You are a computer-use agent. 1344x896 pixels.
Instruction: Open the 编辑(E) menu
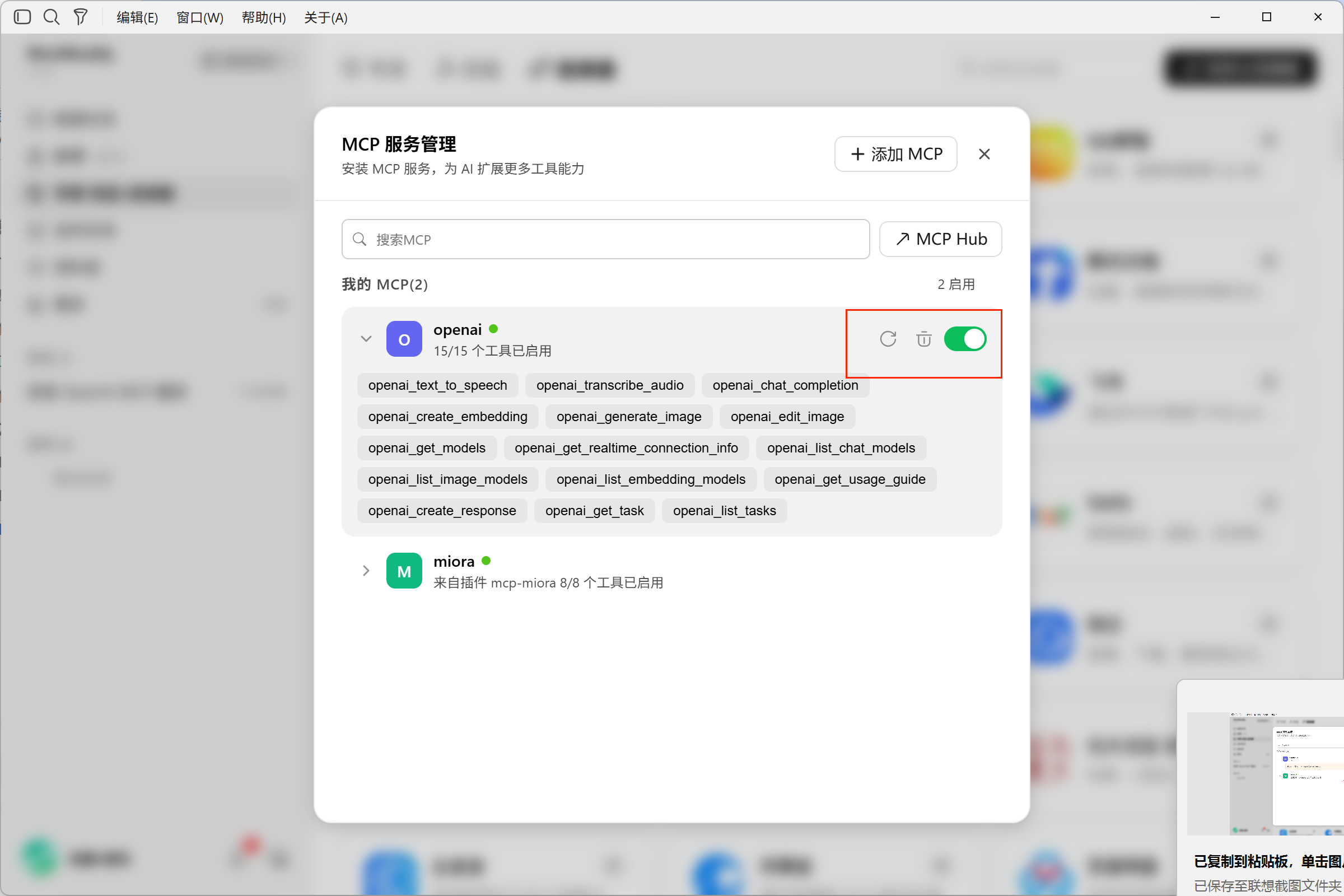[137, 18]
